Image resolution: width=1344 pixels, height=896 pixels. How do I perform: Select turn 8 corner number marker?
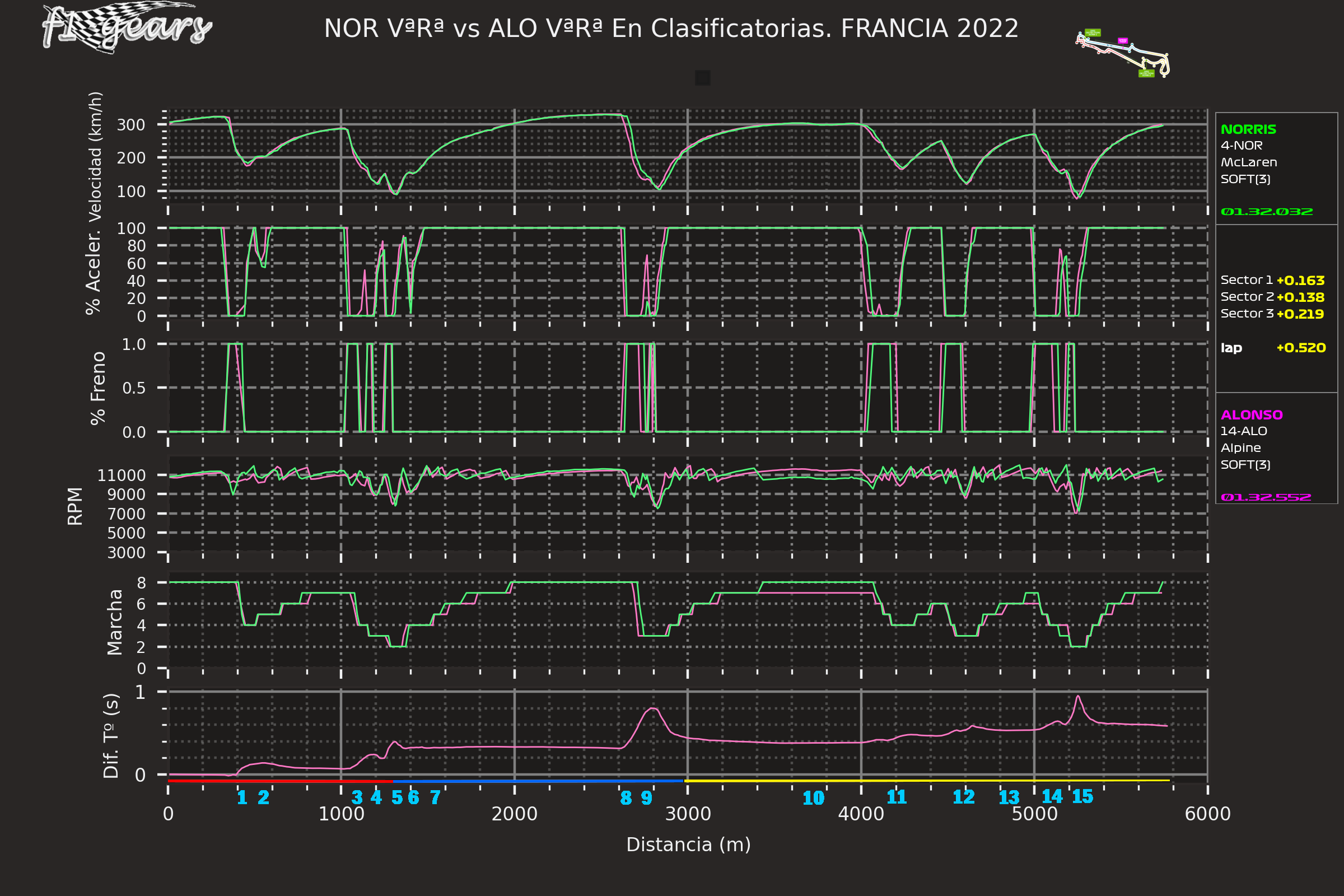coord(626,797)
